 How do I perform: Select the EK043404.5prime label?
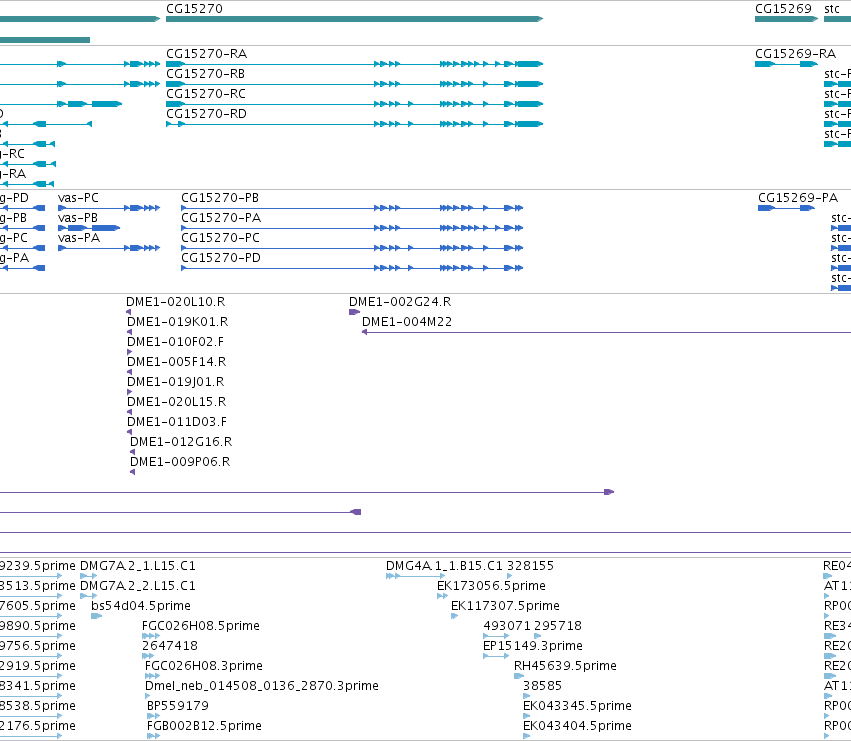click(x=577, y=726)
